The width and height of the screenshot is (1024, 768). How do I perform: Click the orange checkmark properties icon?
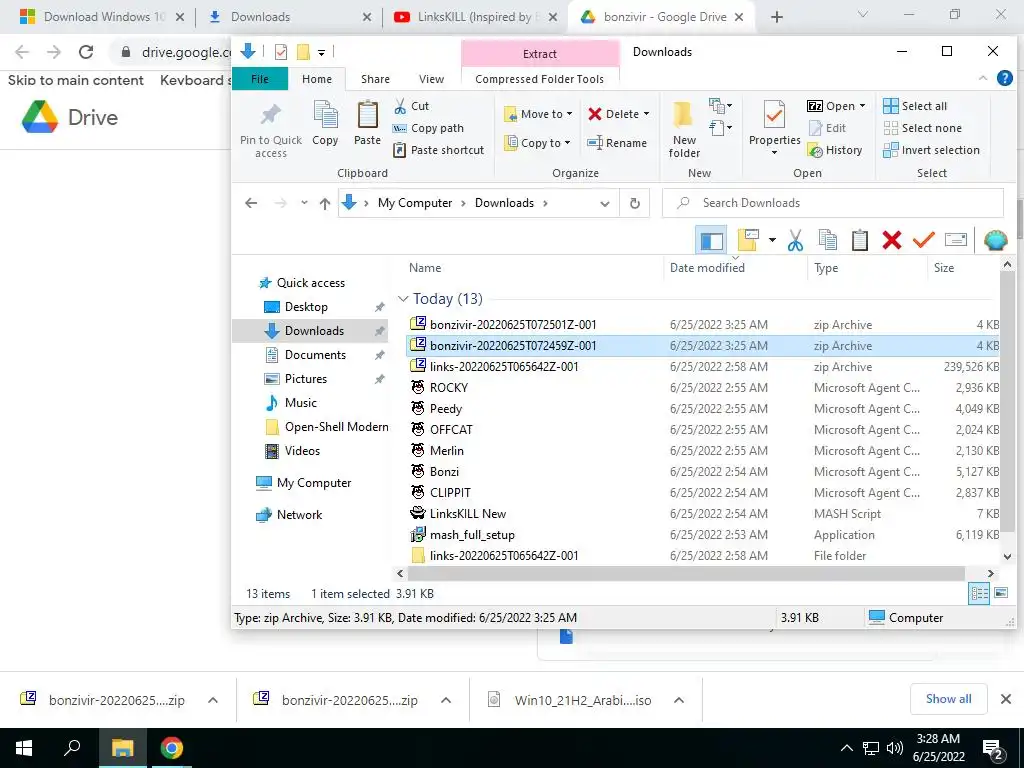923,240
